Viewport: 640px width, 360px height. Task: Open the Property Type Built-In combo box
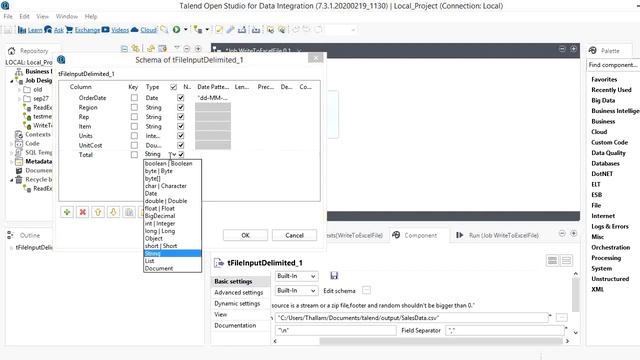pyautogui.click(x=296, y=276)
